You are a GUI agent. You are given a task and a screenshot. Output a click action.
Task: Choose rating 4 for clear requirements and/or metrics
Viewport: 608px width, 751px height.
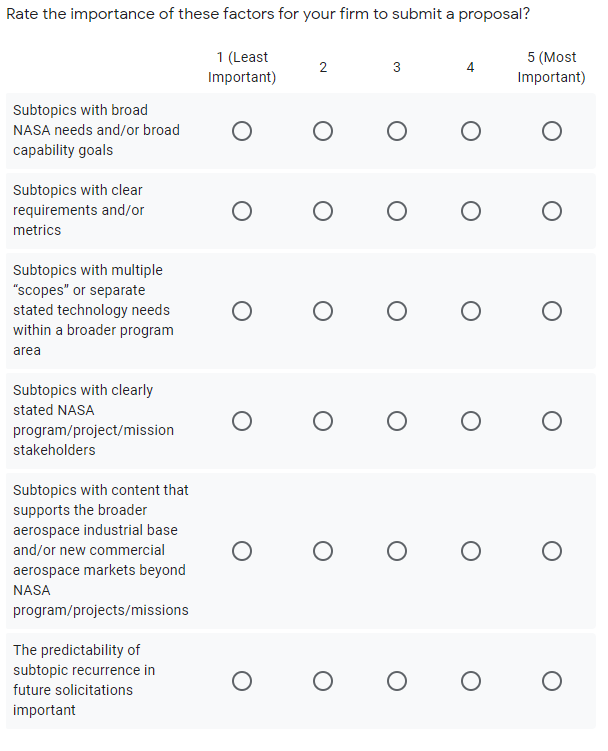point(470,211)
